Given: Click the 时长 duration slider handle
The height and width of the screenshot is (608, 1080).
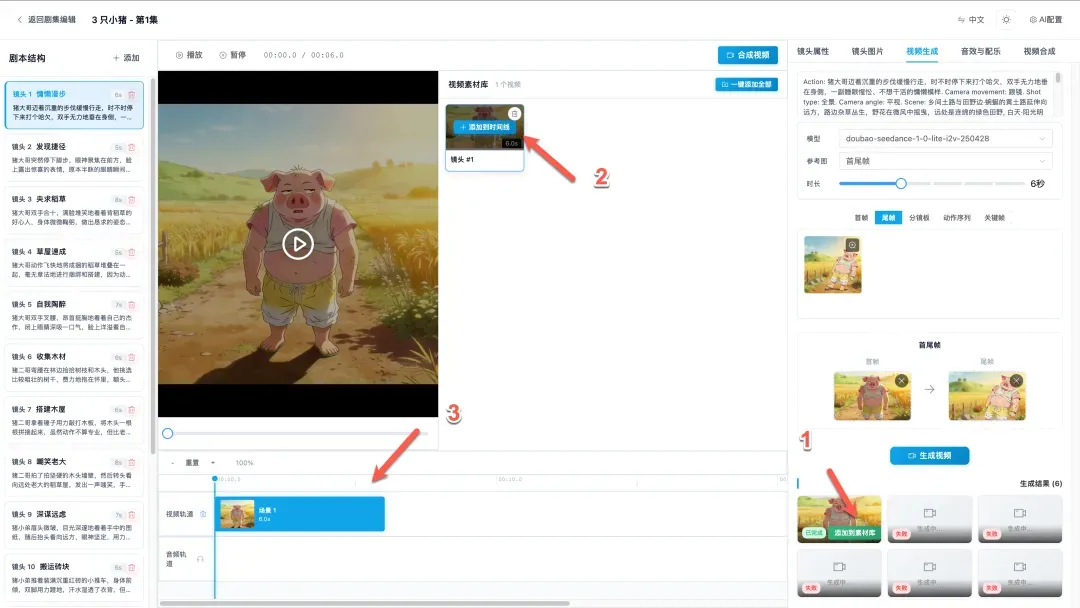Looking at the screenshot, I should [901, 184].
